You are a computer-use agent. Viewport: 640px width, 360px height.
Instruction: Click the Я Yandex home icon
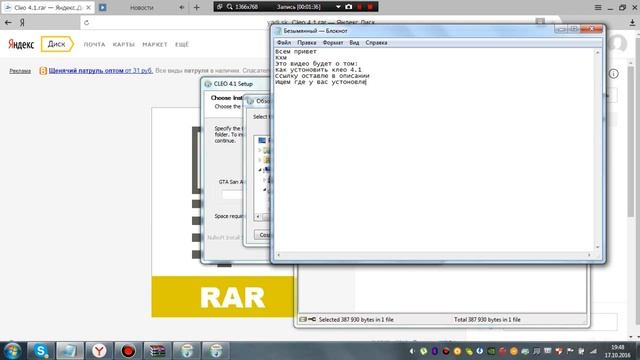[x=22, y=22]
